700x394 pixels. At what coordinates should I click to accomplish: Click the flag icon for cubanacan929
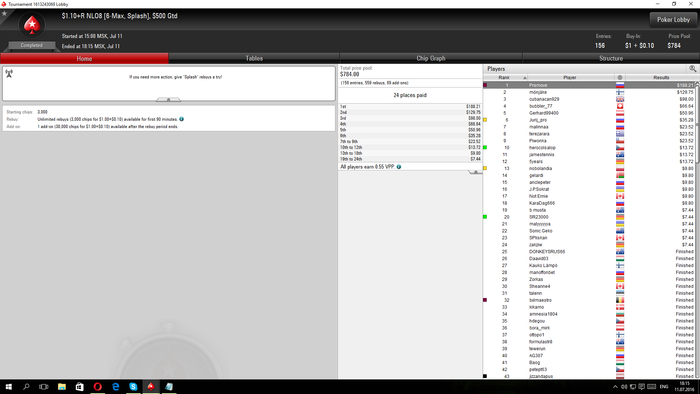coord(620,99)
